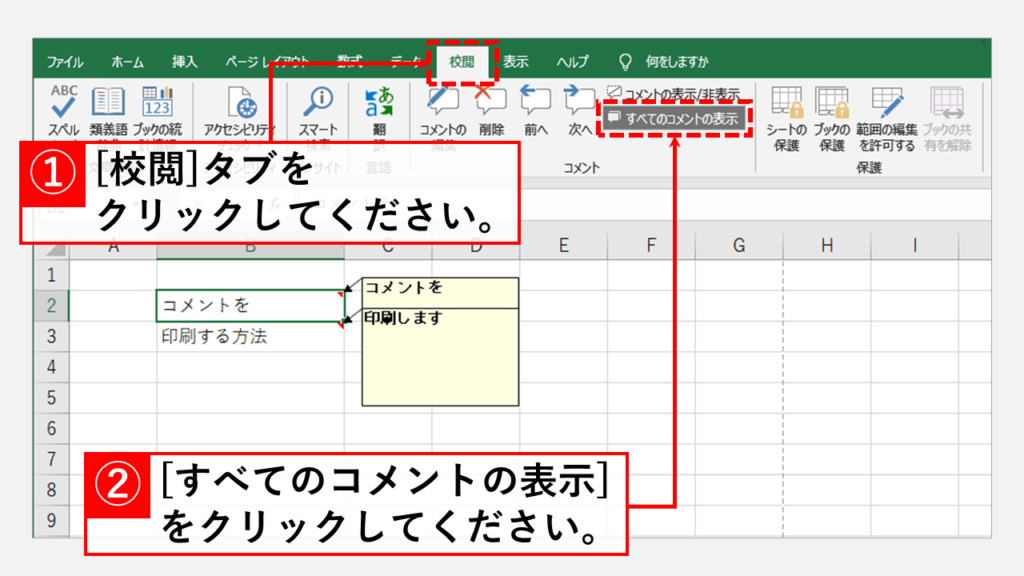Toggle コメントの表示/非表示 for the selected comment
Image resolution: width=1024 pixels, height=576 pixels.
click(x=673, y=94)
